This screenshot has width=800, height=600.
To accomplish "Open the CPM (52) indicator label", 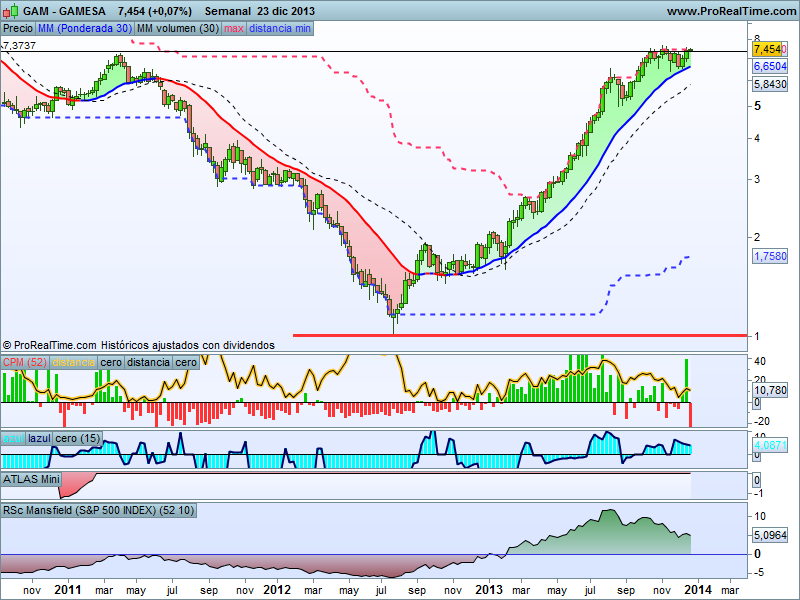I will pyautogui.click(x=25, y=362).
